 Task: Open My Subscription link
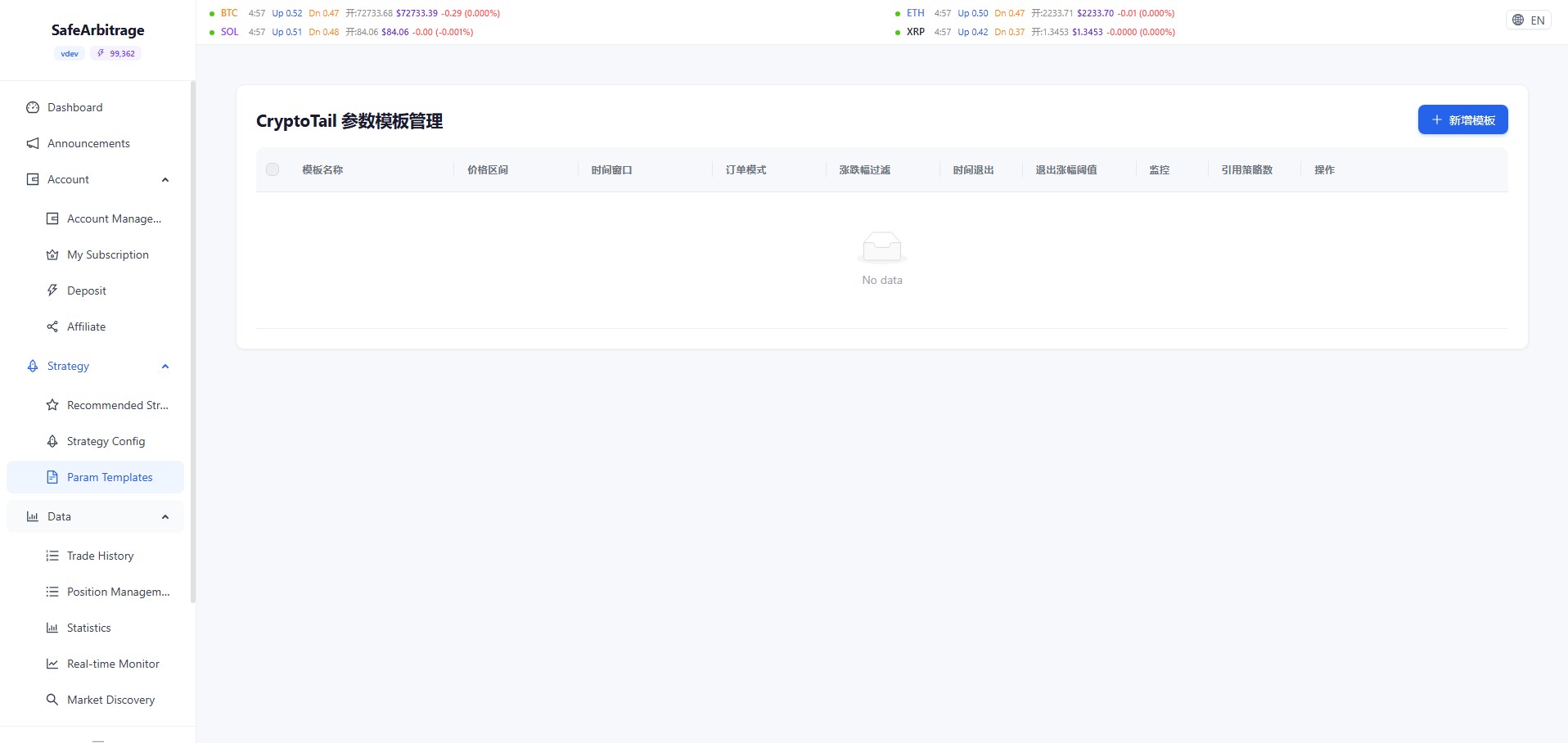[x=107, y=254]
